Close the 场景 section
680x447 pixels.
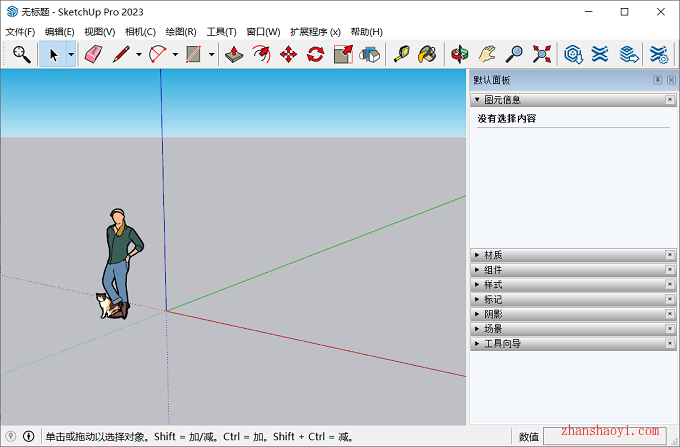pyautogui.click(x=670, y=329)
